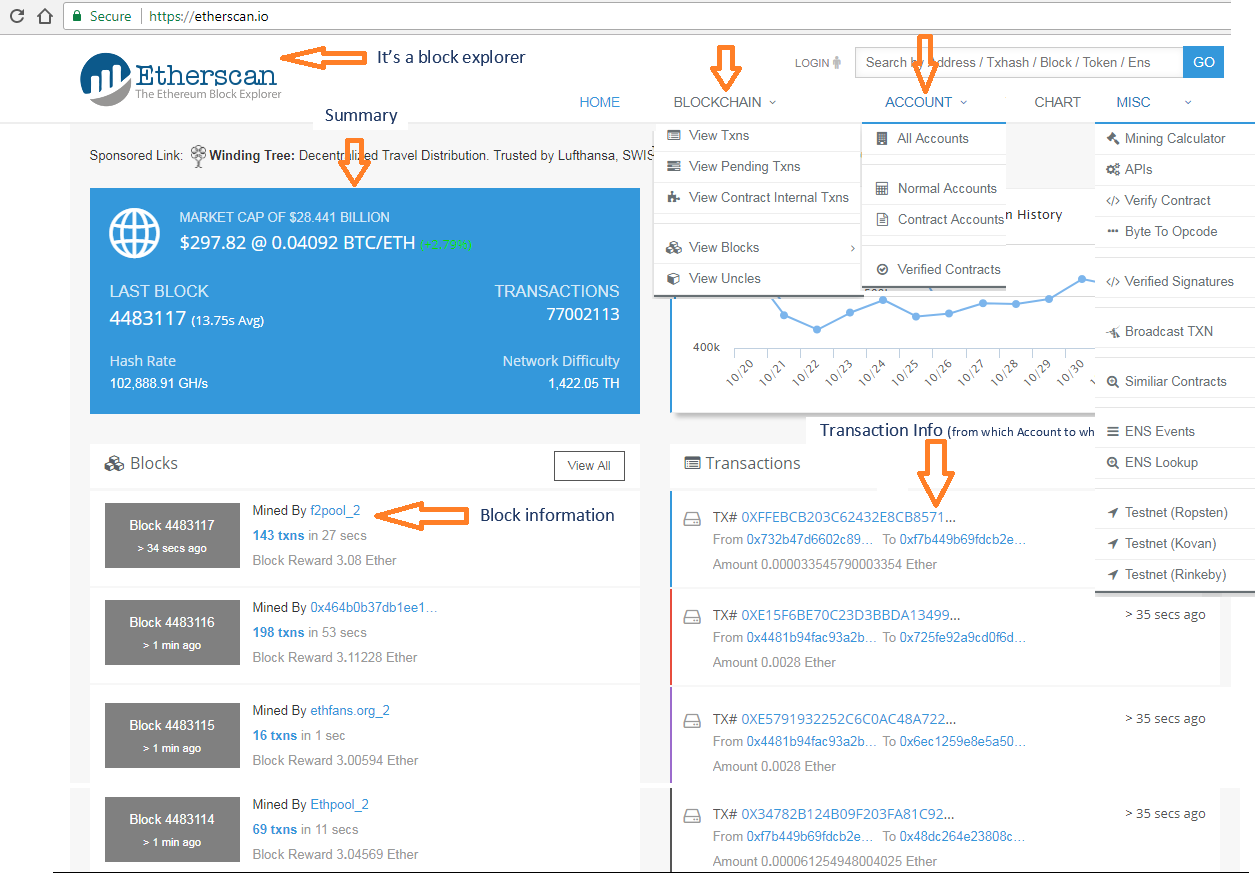1255x879 pixels.
Task: Open the CHART nav item
Action: pos(1057,102)
